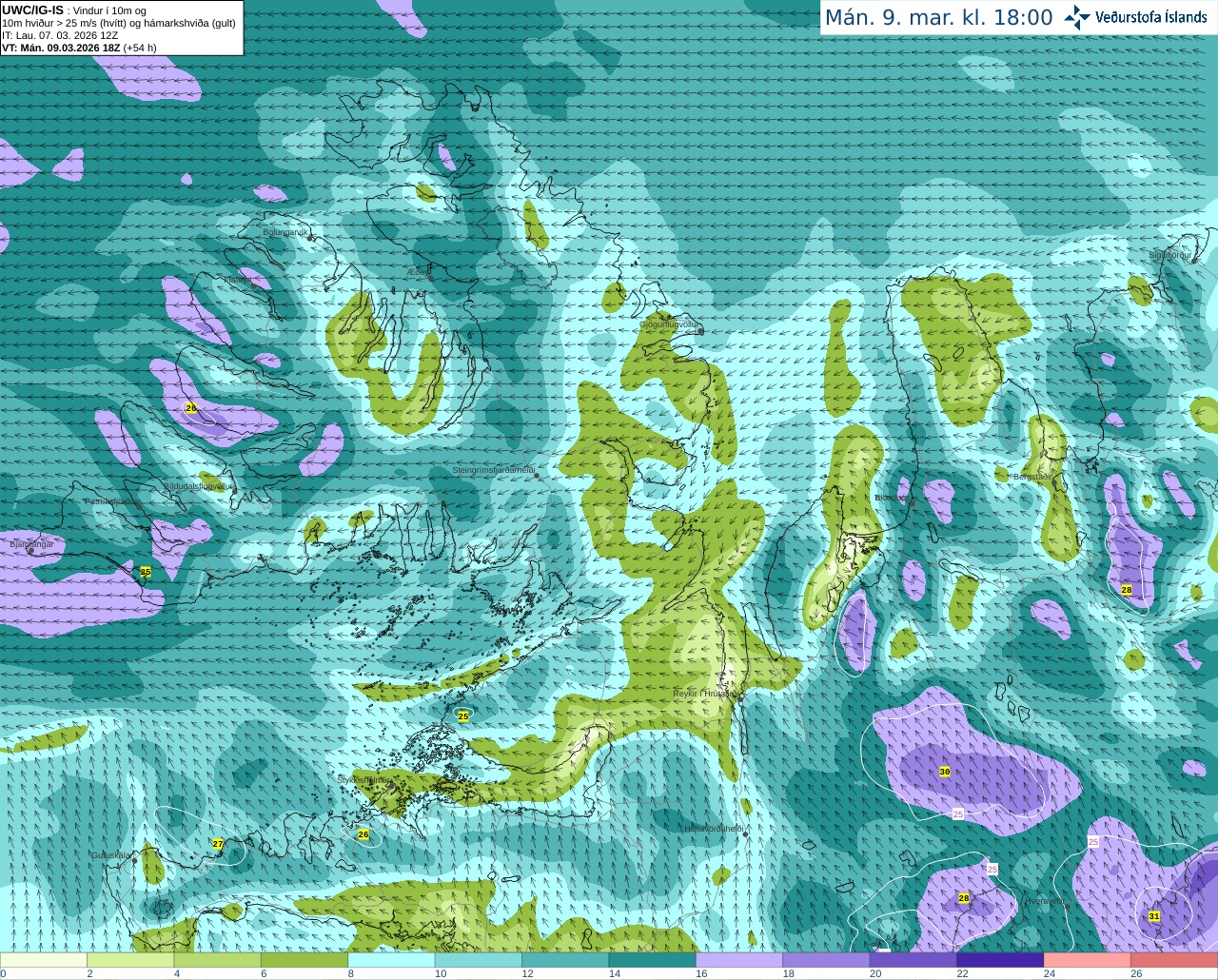The image size is (1218, 980).
Task: Click the dark teal 14–16 legend swatch
Action: (653, 961)
